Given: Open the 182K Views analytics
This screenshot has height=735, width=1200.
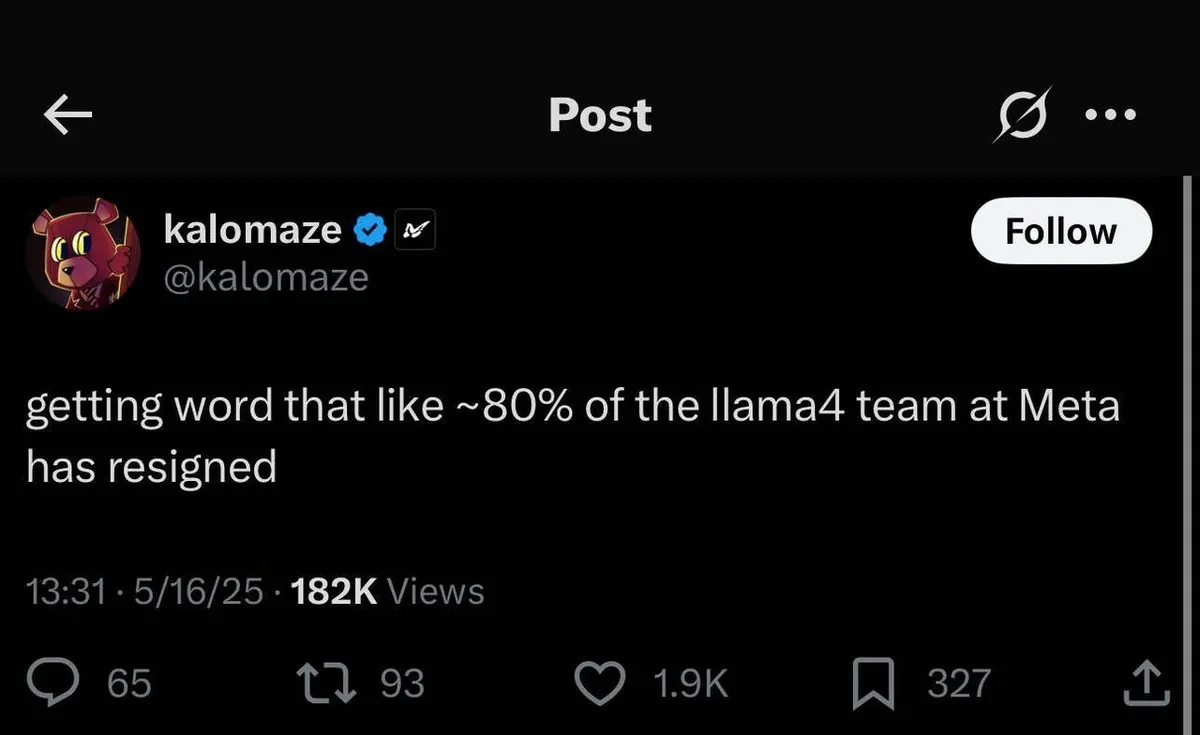Looking at the screenshot, I should (386, 591).
